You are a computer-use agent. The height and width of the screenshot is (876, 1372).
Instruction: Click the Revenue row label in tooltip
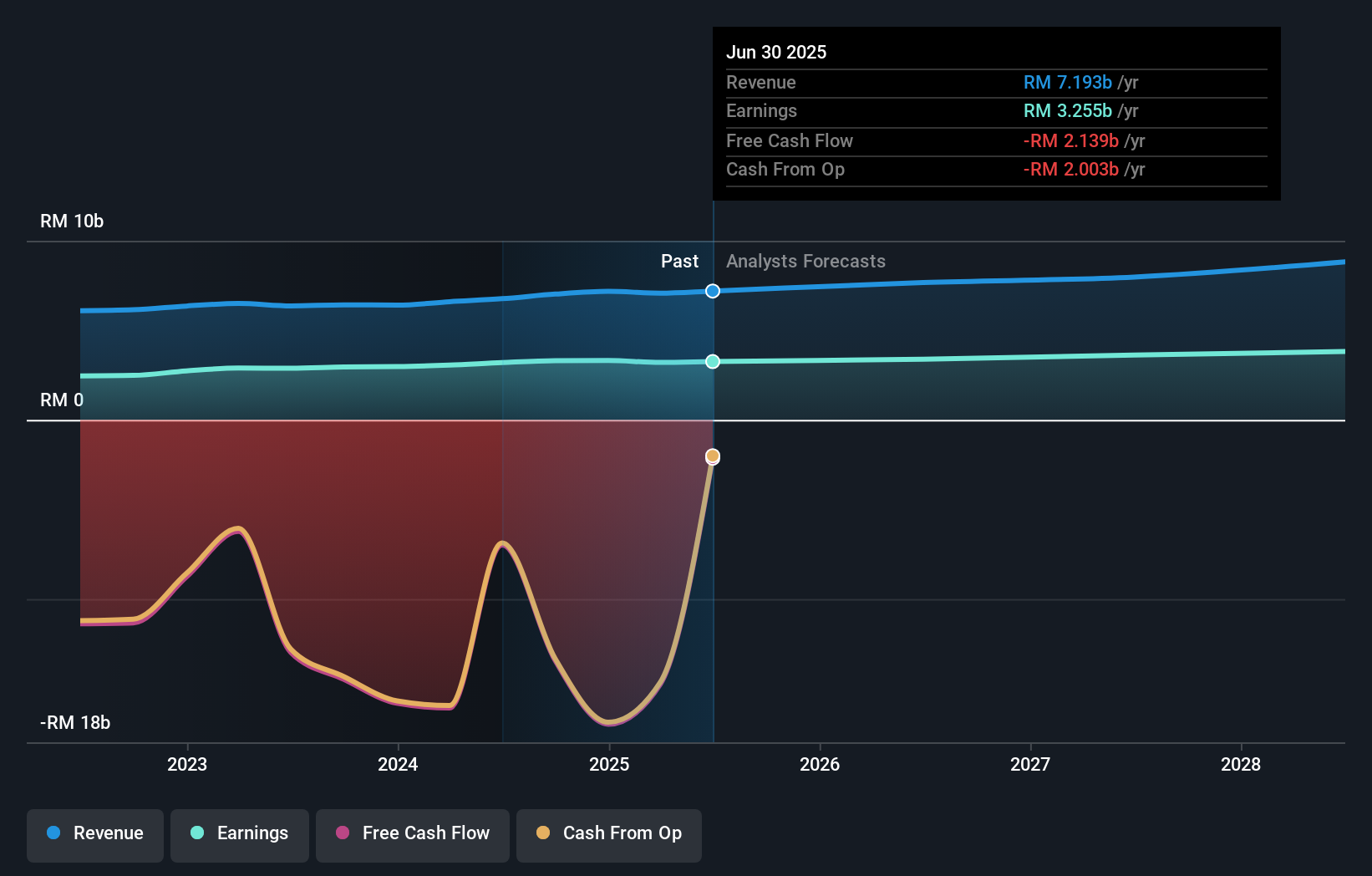pyautogui.click(x=760, y=82)
